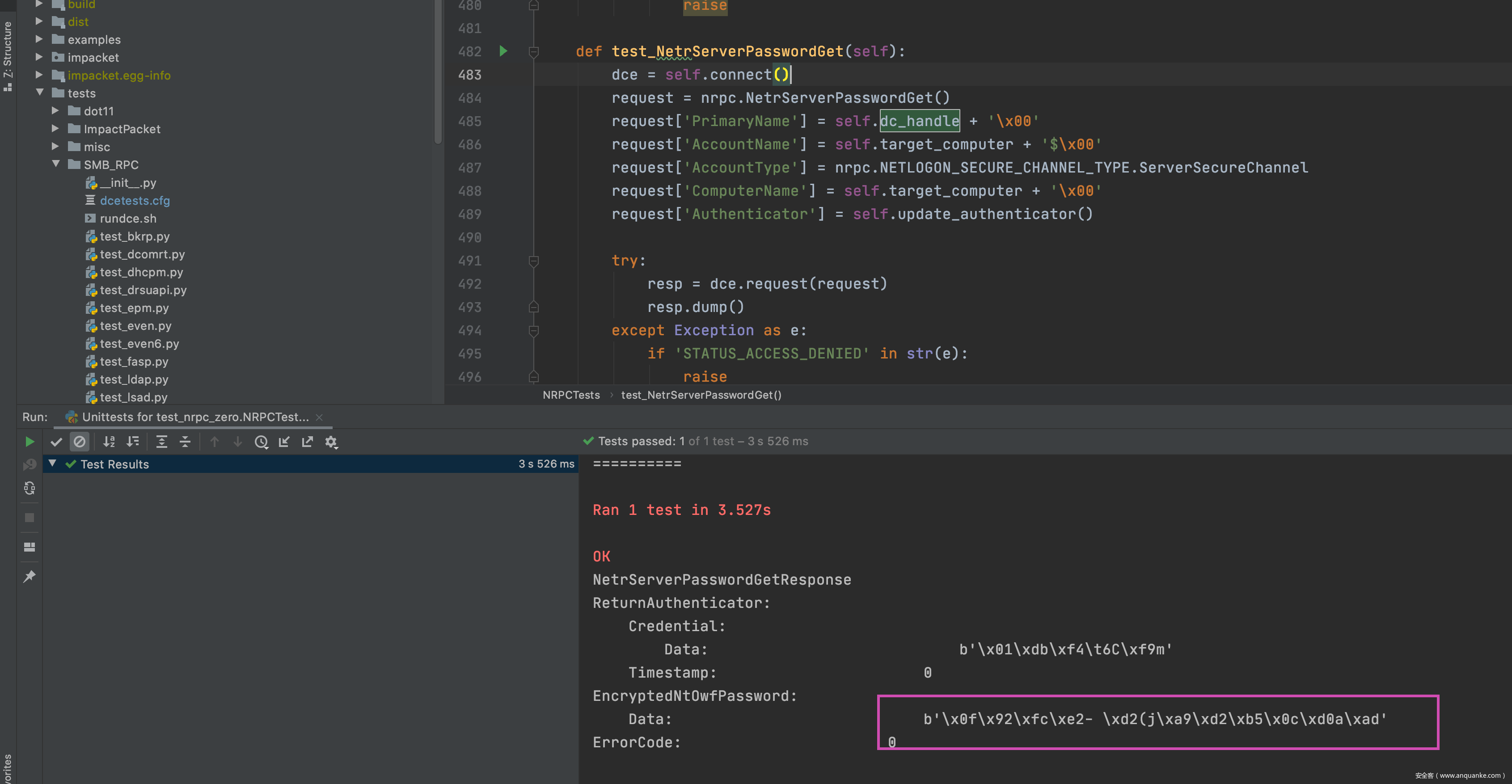Fold the test_NetrServerPasswordGet method at line 482
Image resolution: width=1512 pixels, height=784 pixels.
click(533, 52)
